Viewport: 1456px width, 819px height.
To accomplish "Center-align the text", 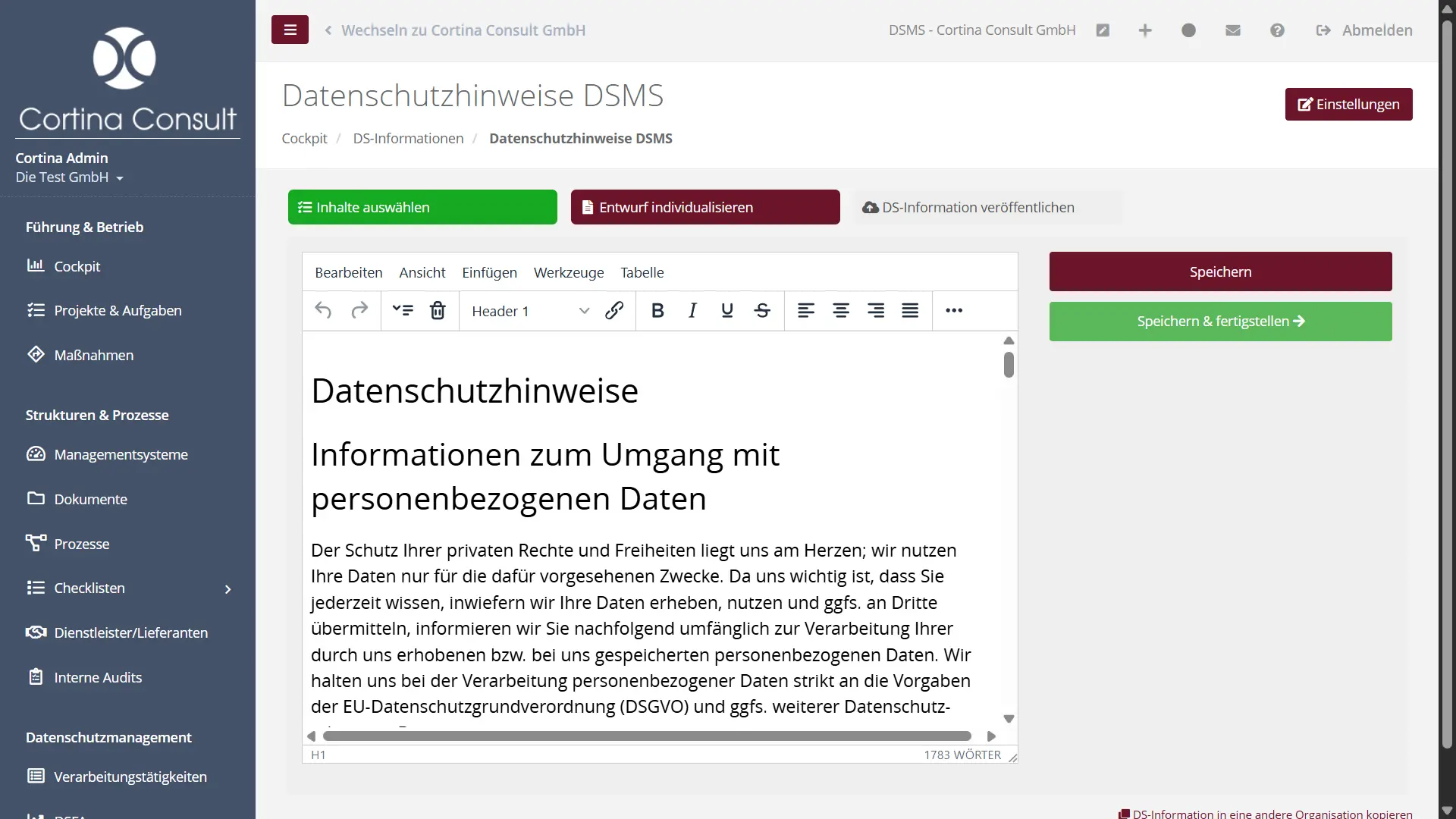I will point(841,310).
